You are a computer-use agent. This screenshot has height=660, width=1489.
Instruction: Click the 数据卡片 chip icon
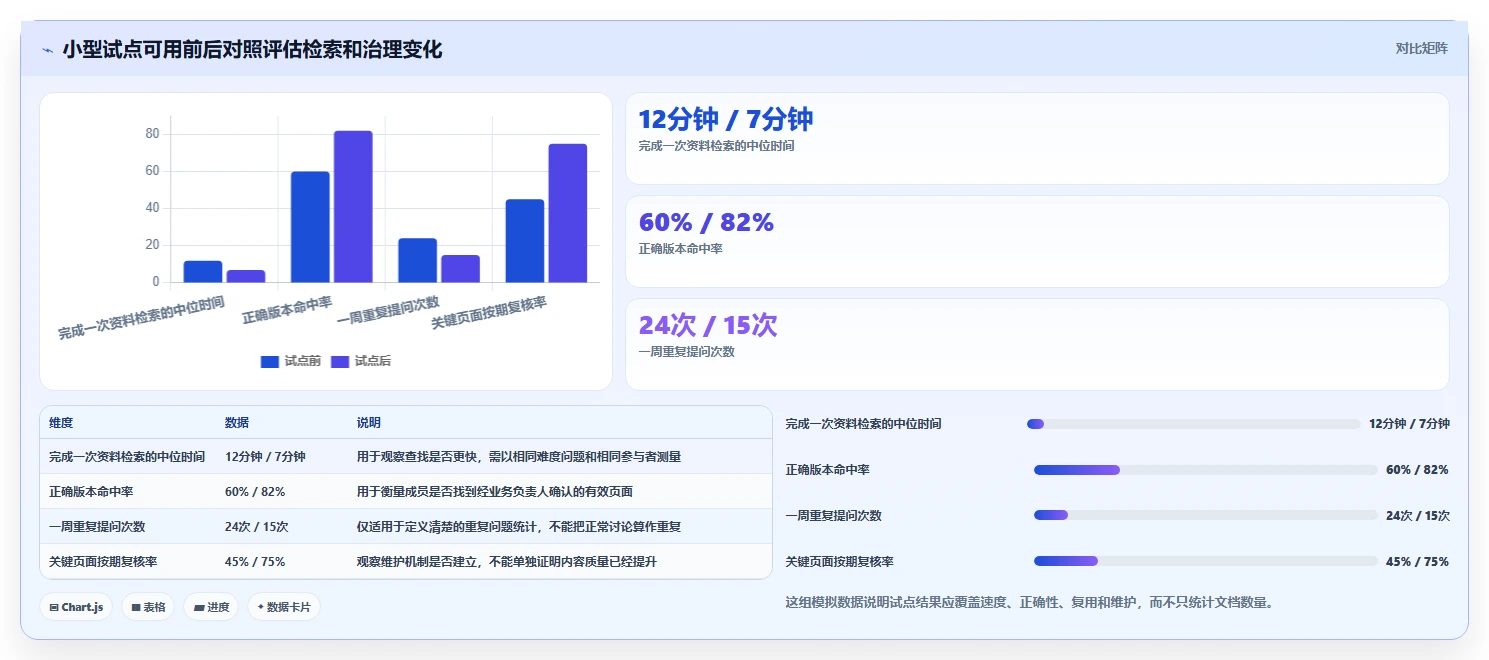click(260, 607)
